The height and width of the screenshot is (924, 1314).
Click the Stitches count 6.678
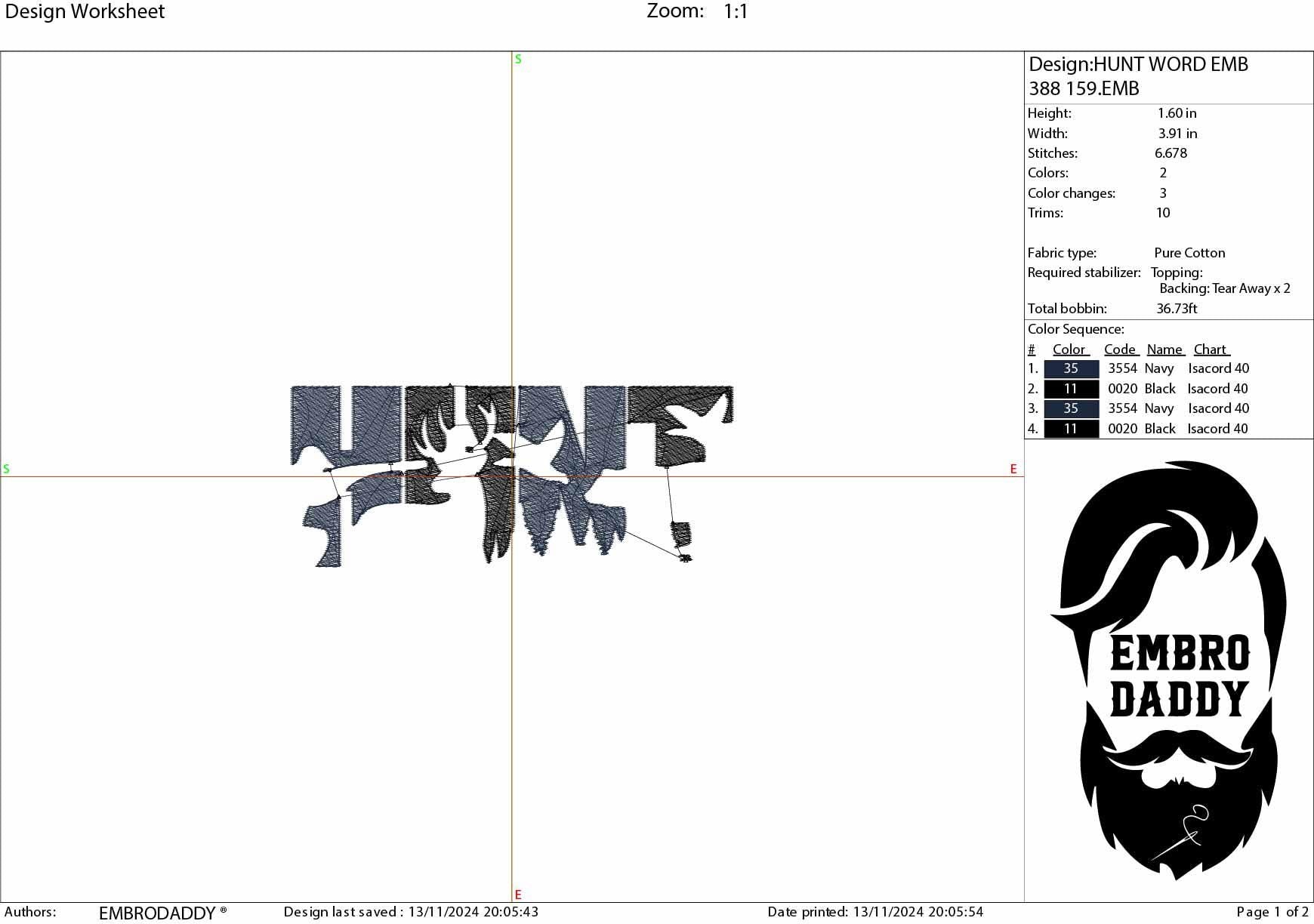(x=1171, y=153)
